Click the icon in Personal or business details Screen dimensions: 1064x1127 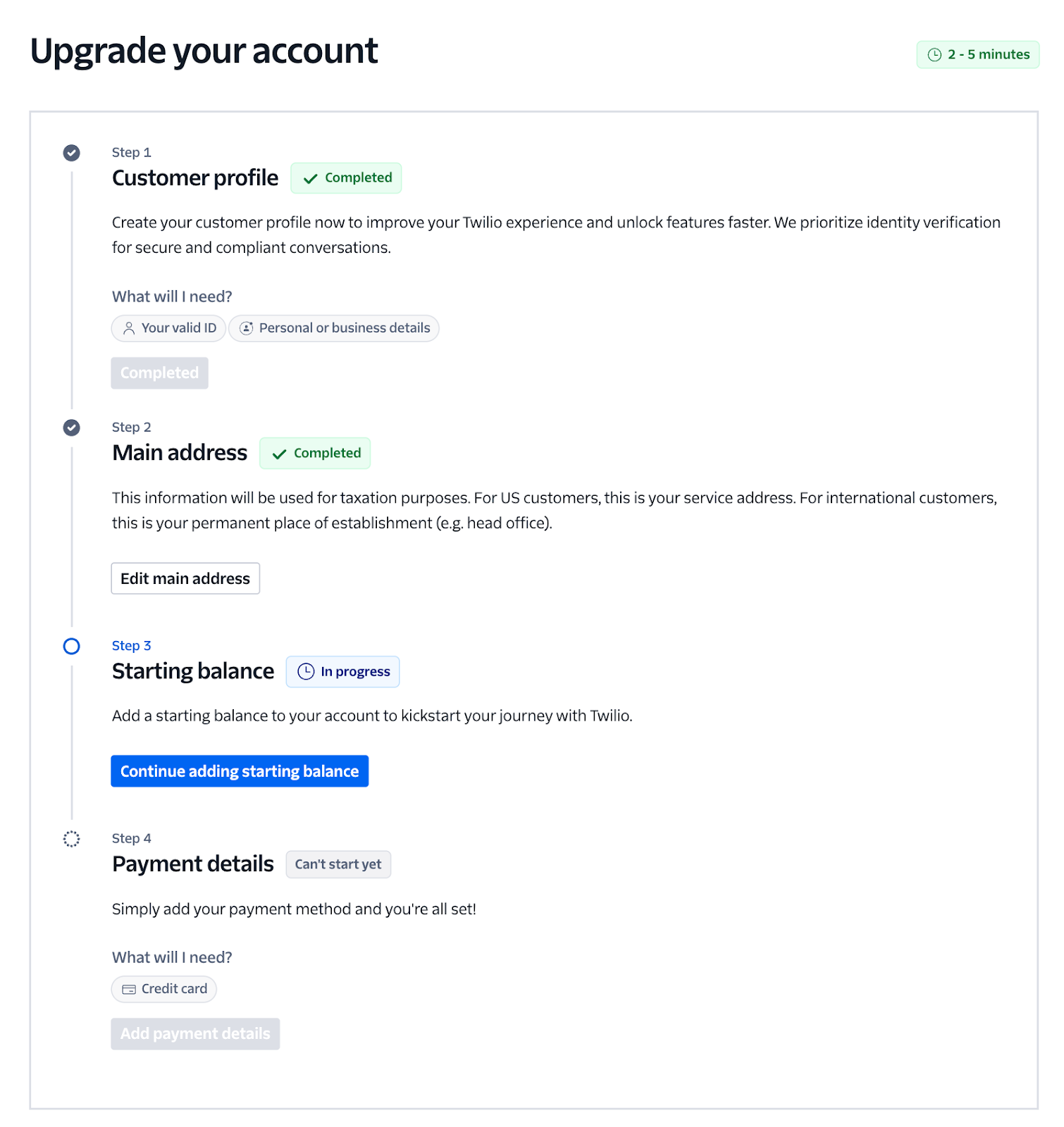coord(246,328)
